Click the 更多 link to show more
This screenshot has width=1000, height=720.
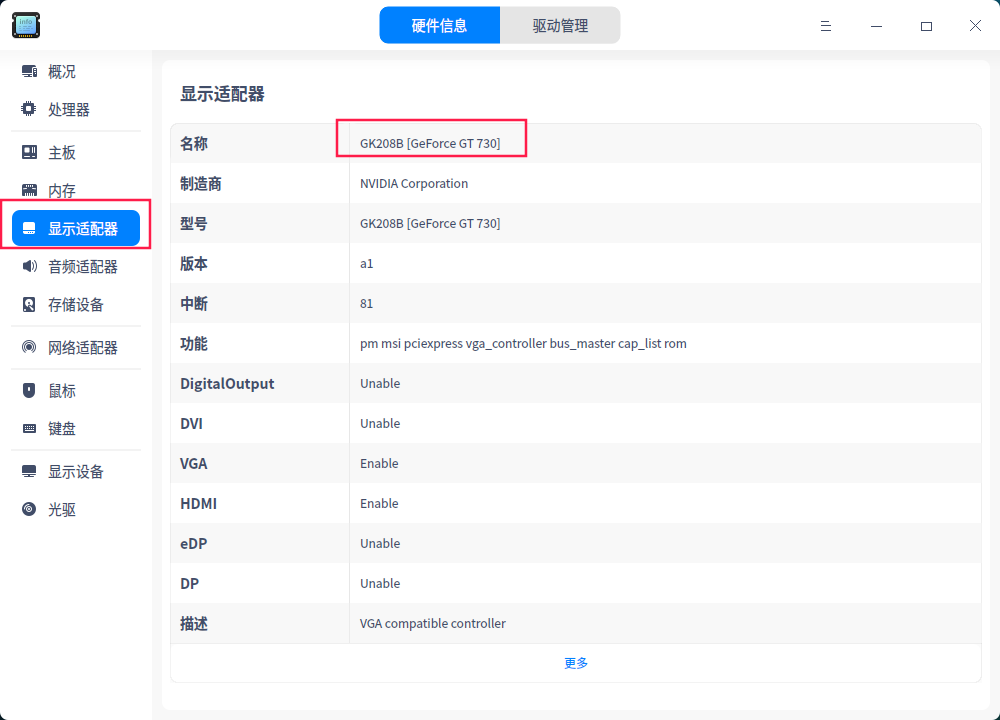(576, 663)
